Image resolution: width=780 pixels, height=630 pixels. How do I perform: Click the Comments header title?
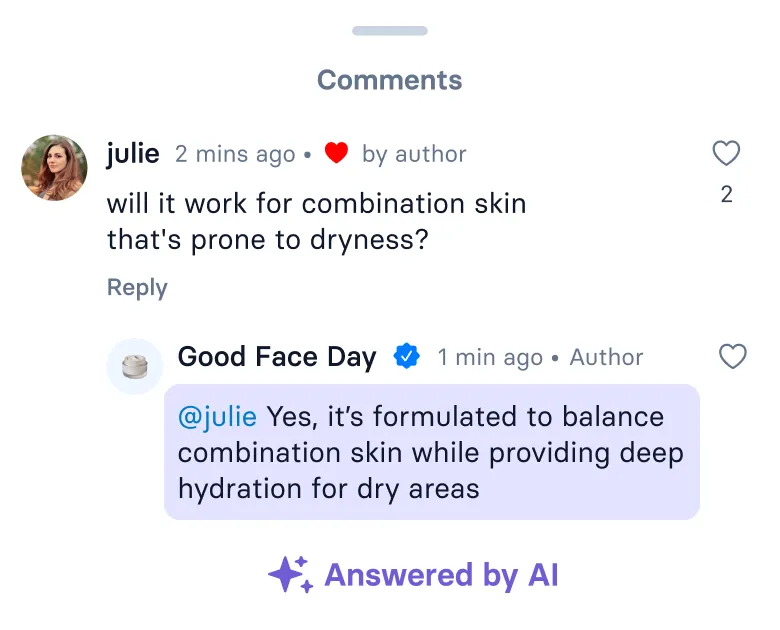390,80
